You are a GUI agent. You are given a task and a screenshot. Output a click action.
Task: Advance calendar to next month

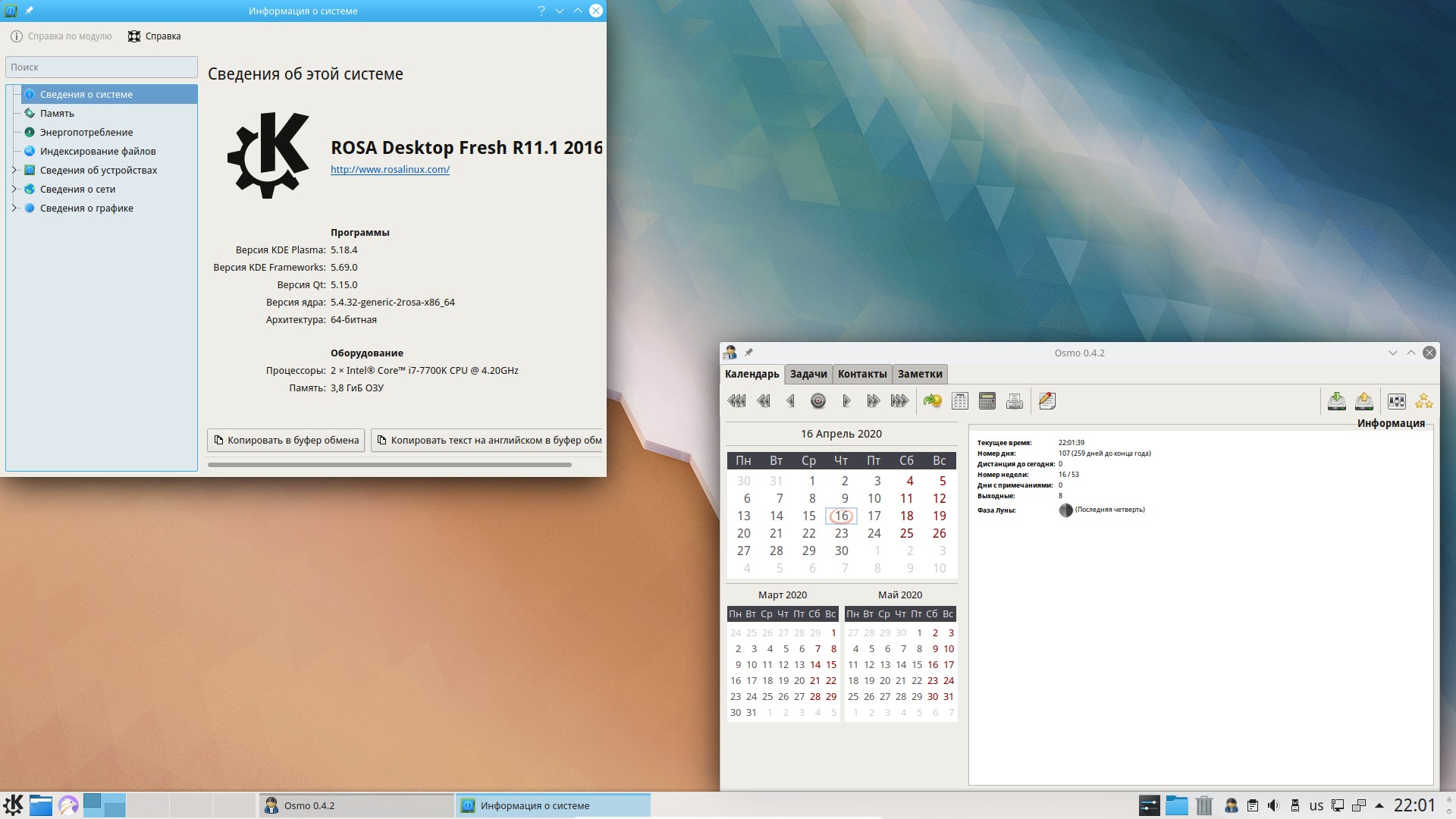click(873, 401)
